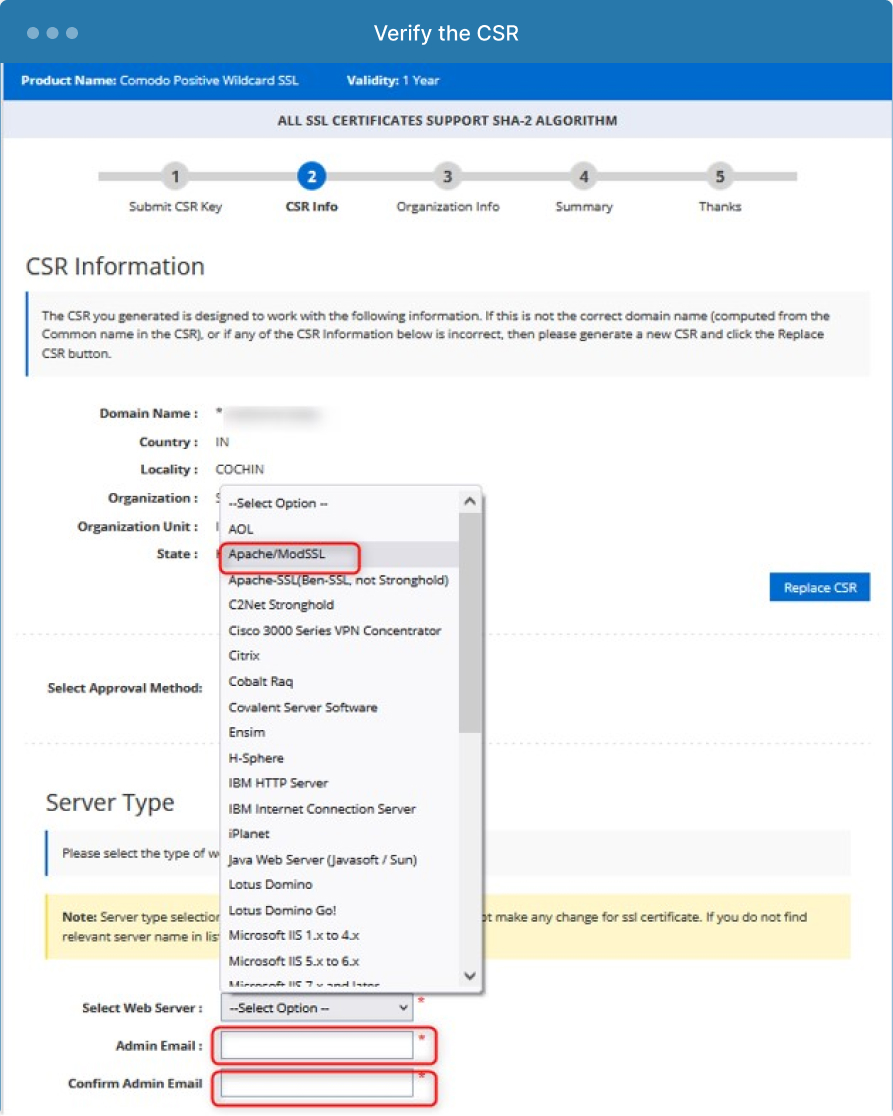The width and height of the screenshot is (893, 1116).
Task: Click the Admin Email input field
Action: 317,1046
